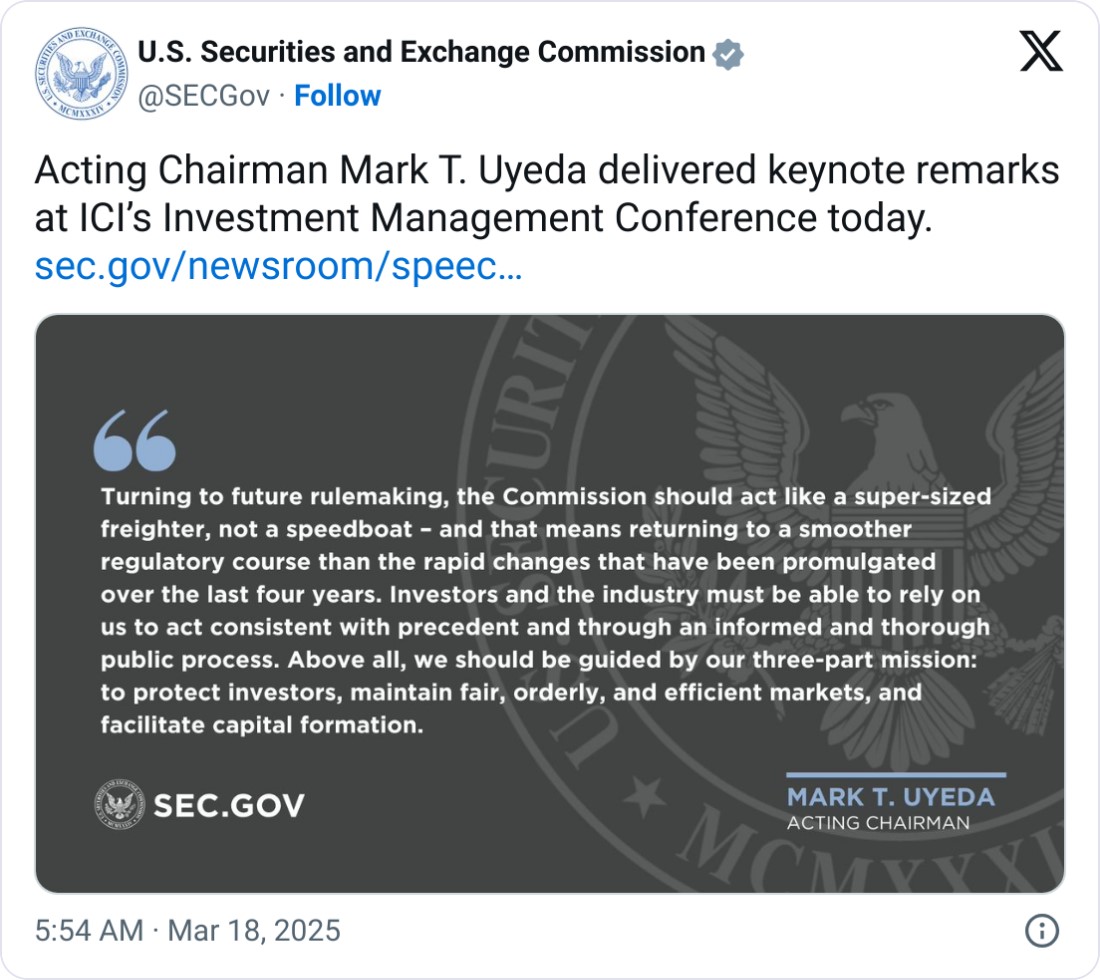
Task: Open U.S. Securities and Exchange Commission profile
Action: pos(420,53)
